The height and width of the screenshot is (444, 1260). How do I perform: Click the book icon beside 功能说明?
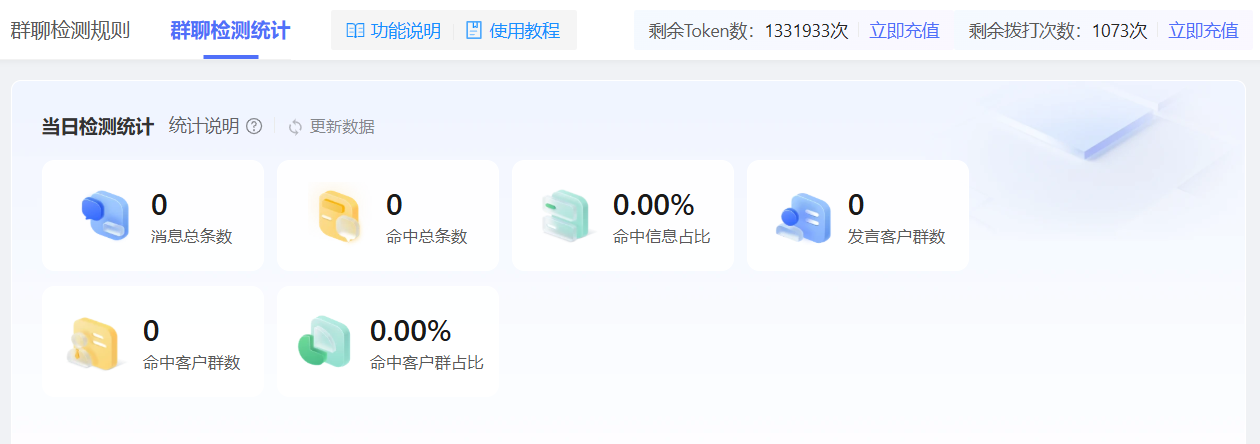click(x=355, y=31)
